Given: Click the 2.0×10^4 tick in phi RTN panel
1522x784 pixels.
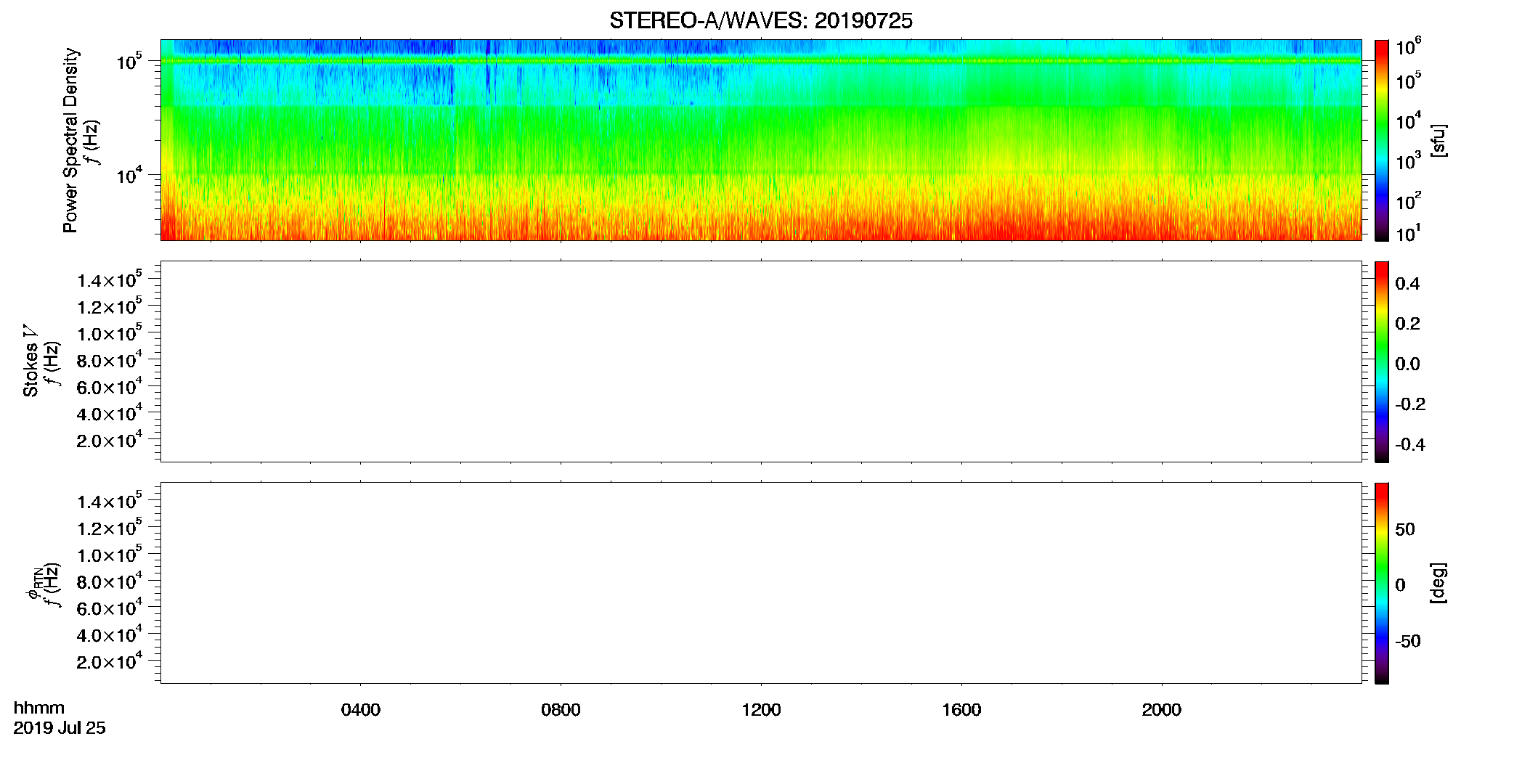Looking at the screenshot, I should [110, 661].
